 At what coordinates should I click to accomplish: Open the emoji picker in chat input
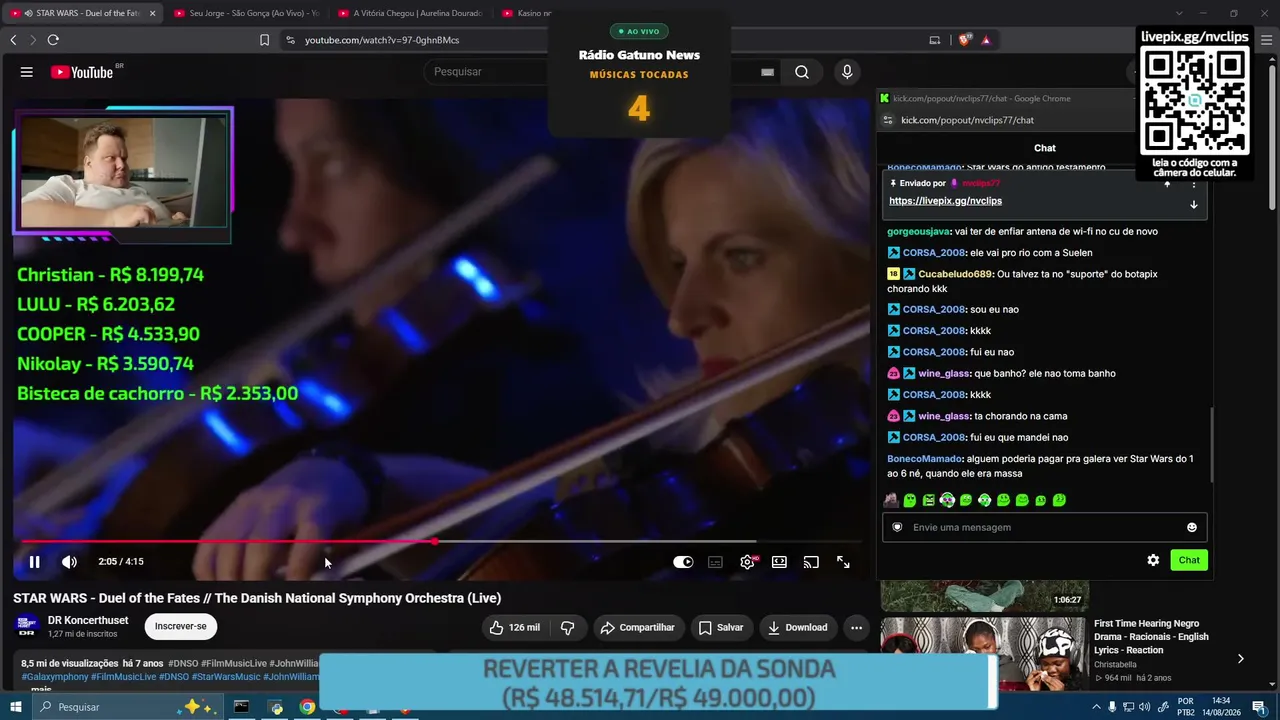(1192, 527)
